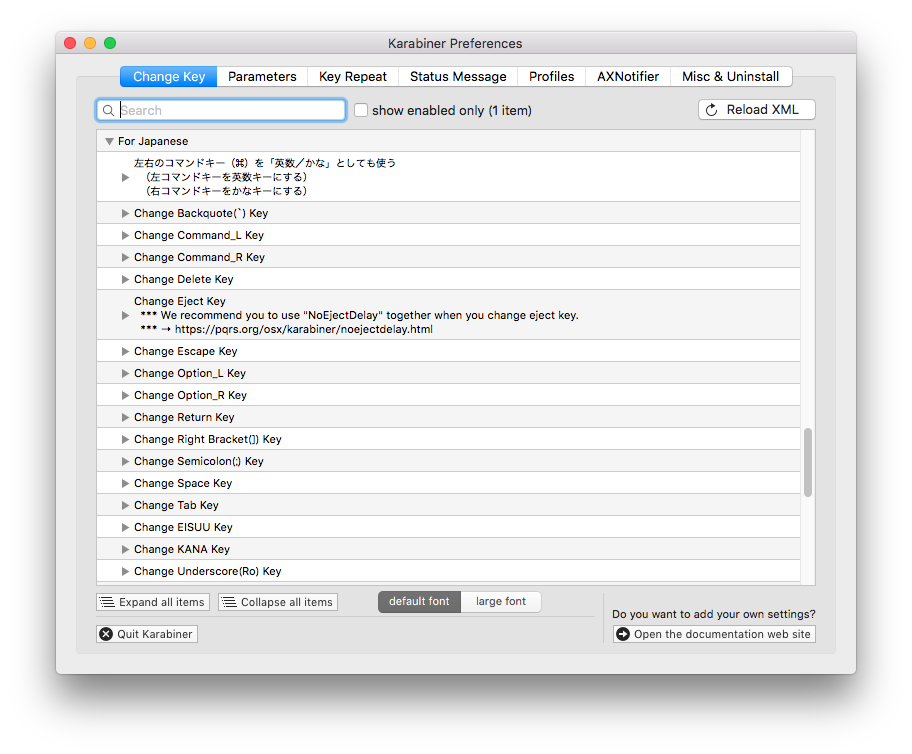This screenshot has height=754, width=912.
Task: Expand the Change Backquote(`) Key item
Action: coord(125,213)
